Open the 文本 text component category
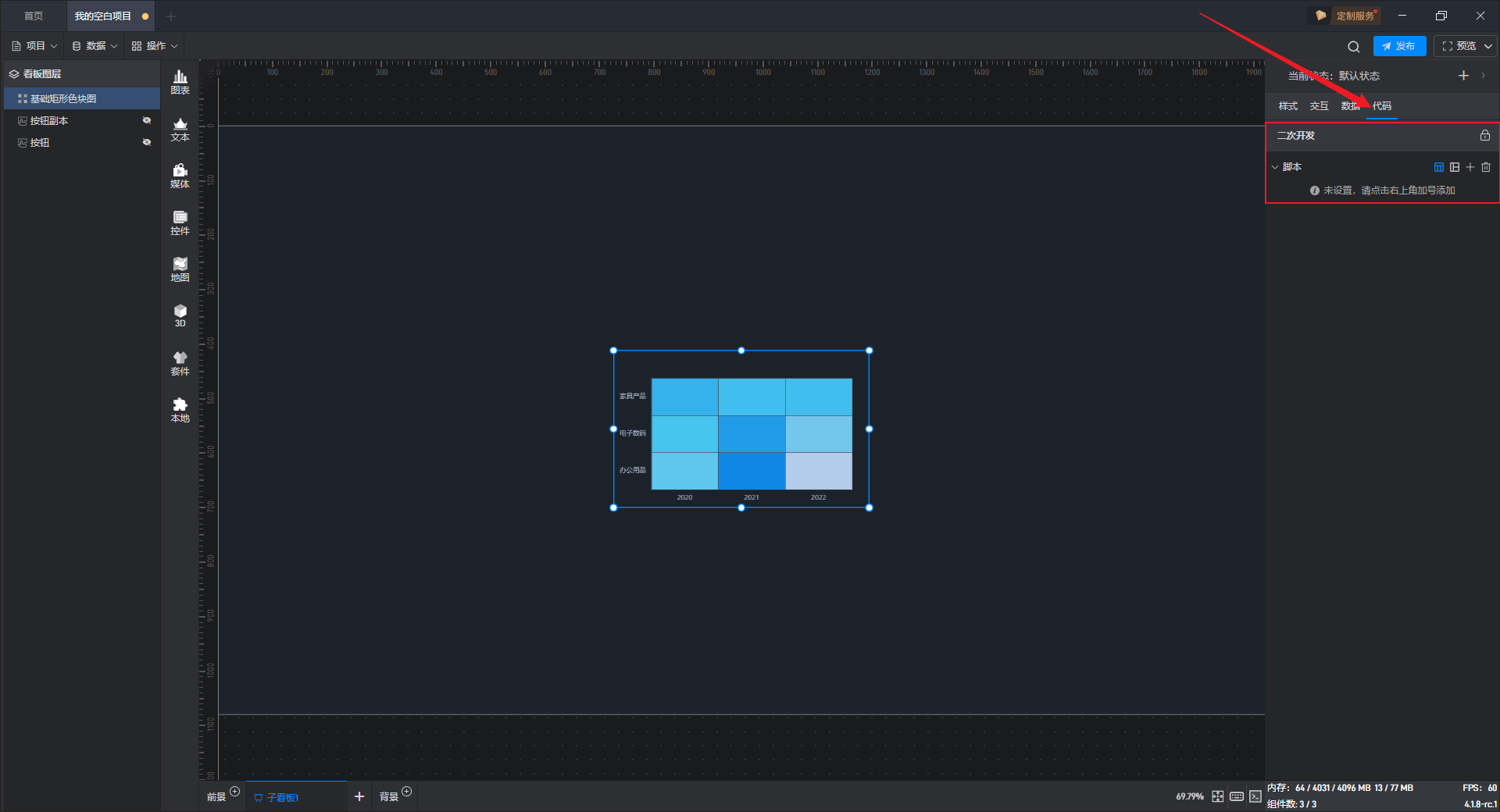Image resolution: width=1500 pixels, height=812 pixels. coord(180,129)
